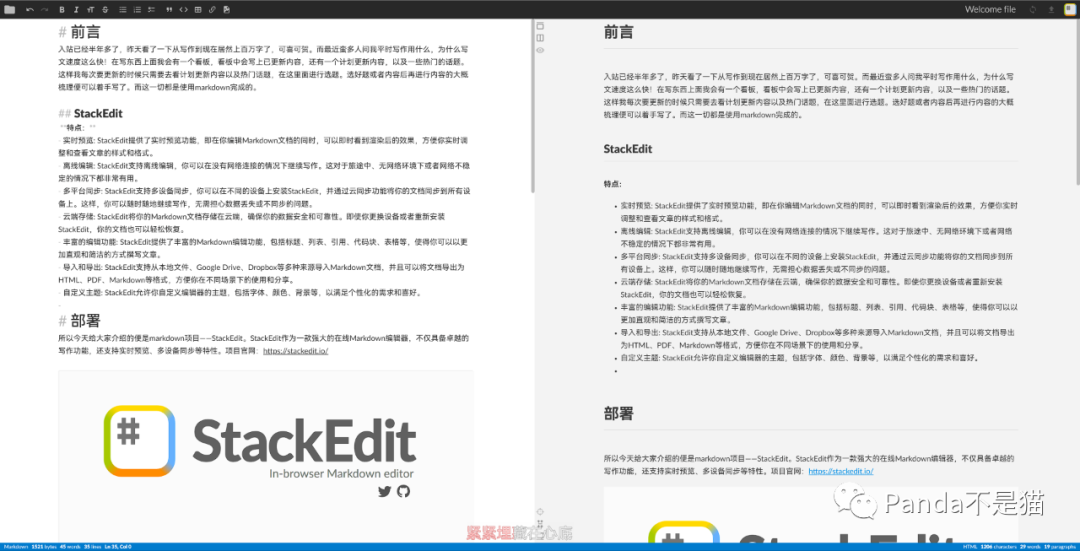Click 'Ln 35, Col 0' in status bar
Image resolution: width=1080 pixels, height=551 pixels.
(x=118, y=547)
